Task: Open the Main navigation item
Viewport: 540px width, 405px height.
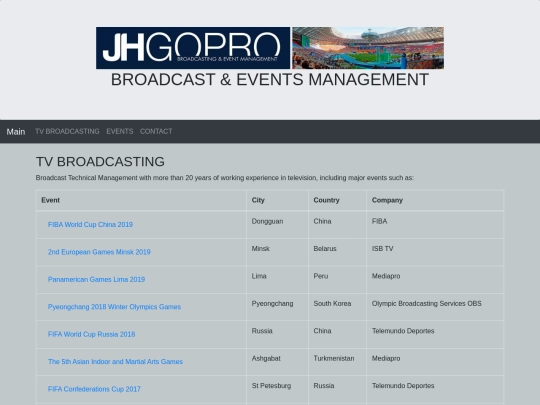Action: [16, 132]
